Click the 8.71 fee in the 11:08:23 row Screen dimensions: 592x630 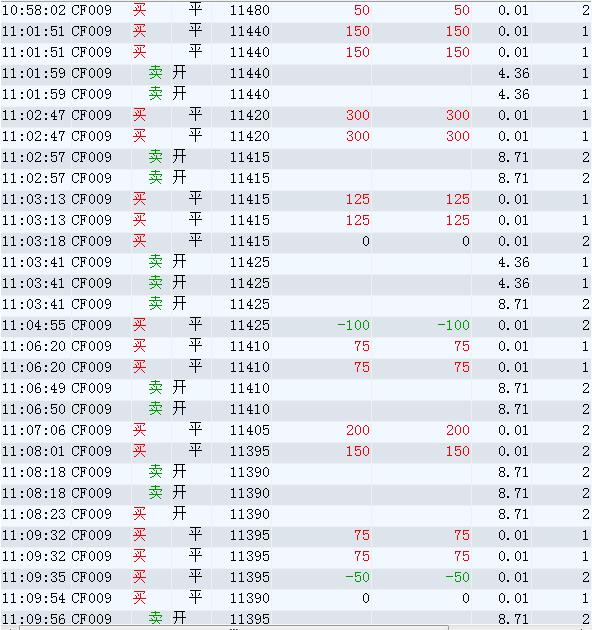pos(513,514)
